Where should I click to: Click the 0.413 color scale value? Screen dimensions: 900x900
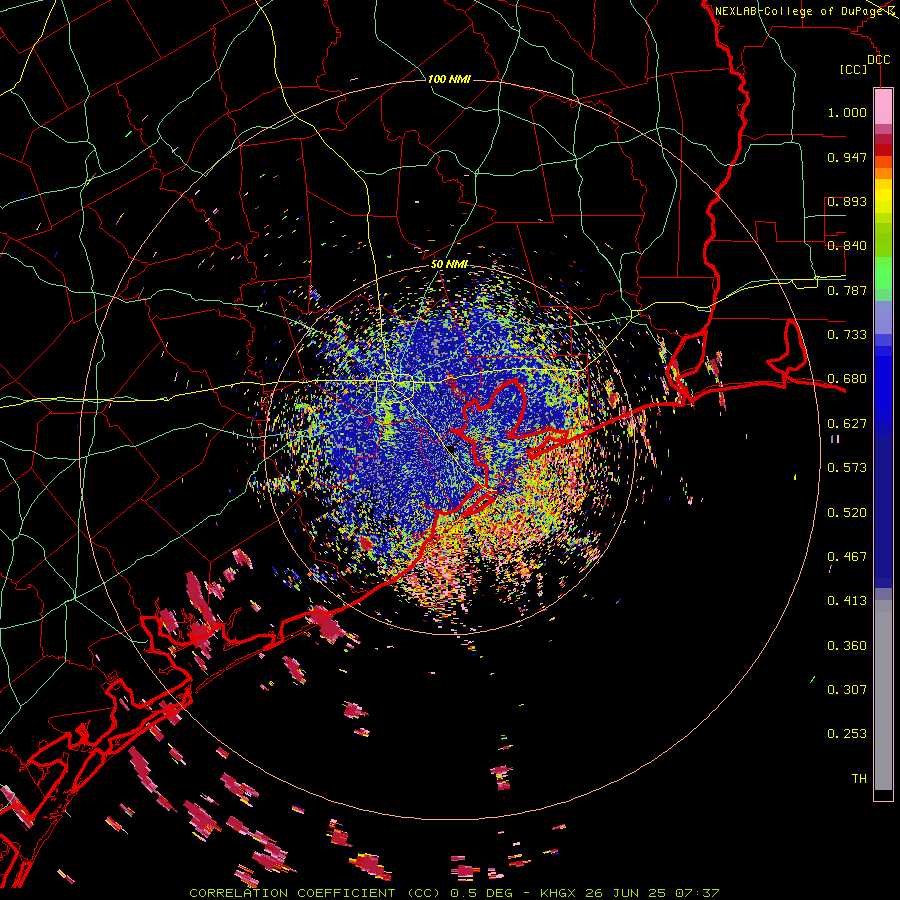(x=847, y=601)
